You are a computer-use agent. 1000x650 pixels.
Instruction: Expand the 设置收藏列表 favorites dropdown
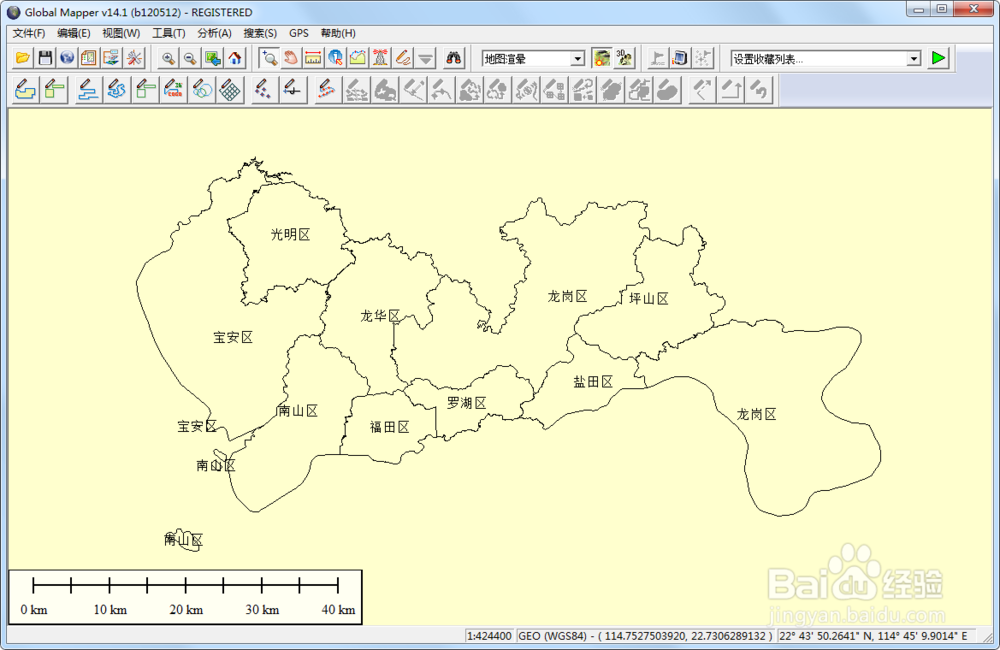[914, 59]
